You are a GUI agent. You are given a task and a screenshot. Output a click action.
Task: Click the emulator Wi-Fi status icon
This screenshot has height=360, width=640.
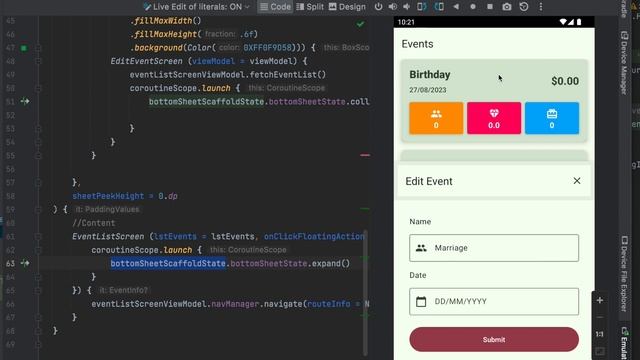tap(563, 22)
